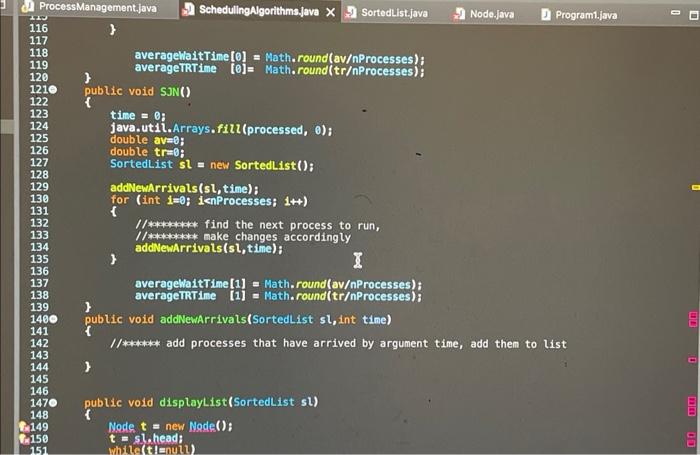
Task: Click the error marker on line 150
Action: point(24,439)
